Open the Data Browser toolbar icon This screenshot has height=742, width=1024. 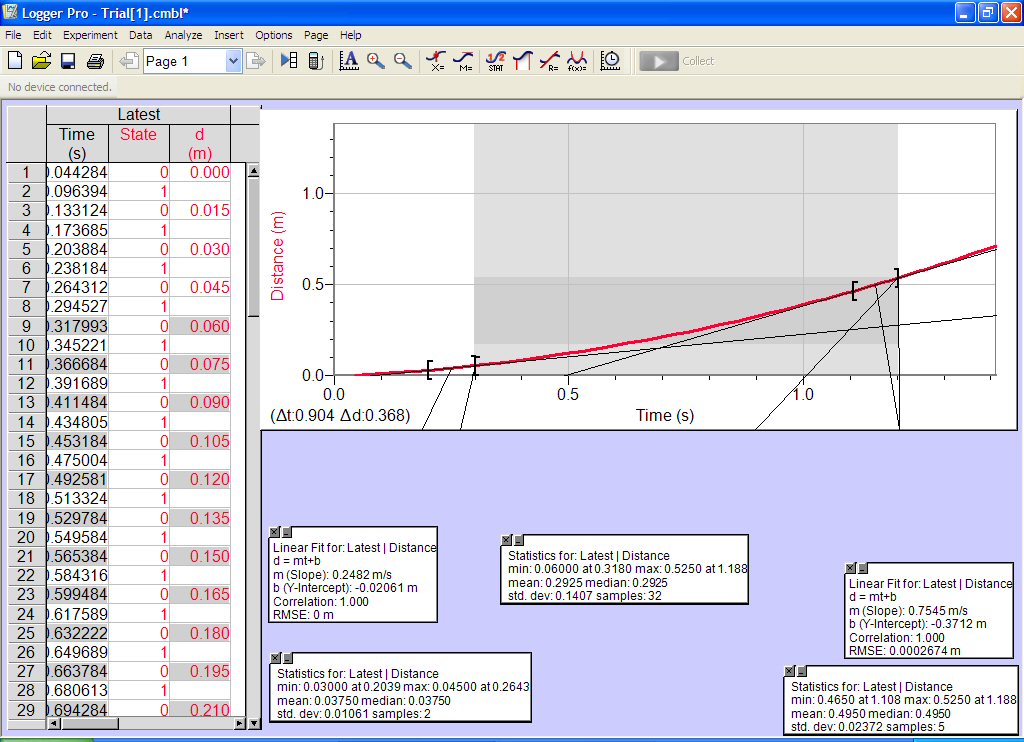click(x=289, y=61)
